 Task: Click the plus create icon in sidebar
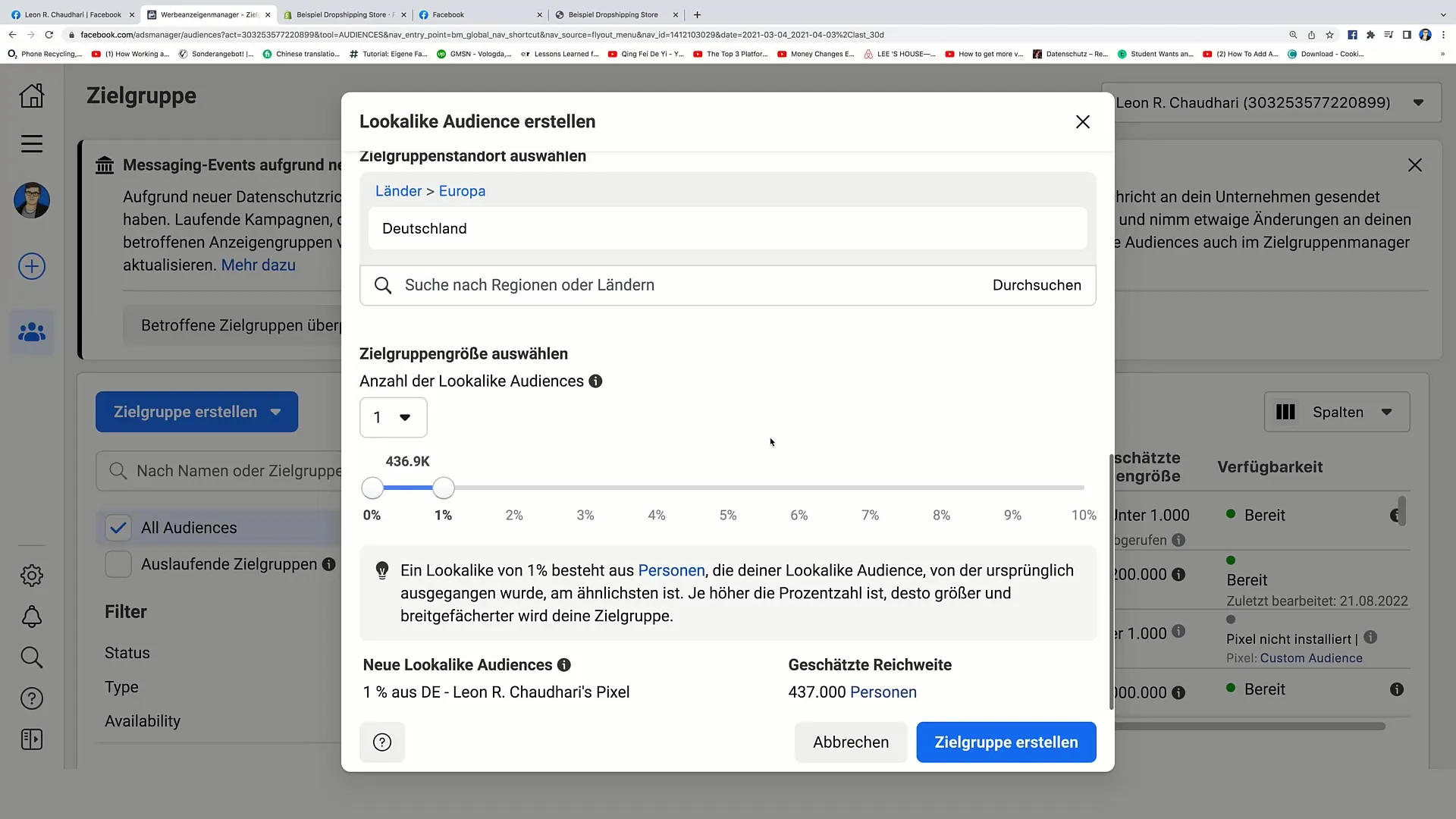[32, 266]
